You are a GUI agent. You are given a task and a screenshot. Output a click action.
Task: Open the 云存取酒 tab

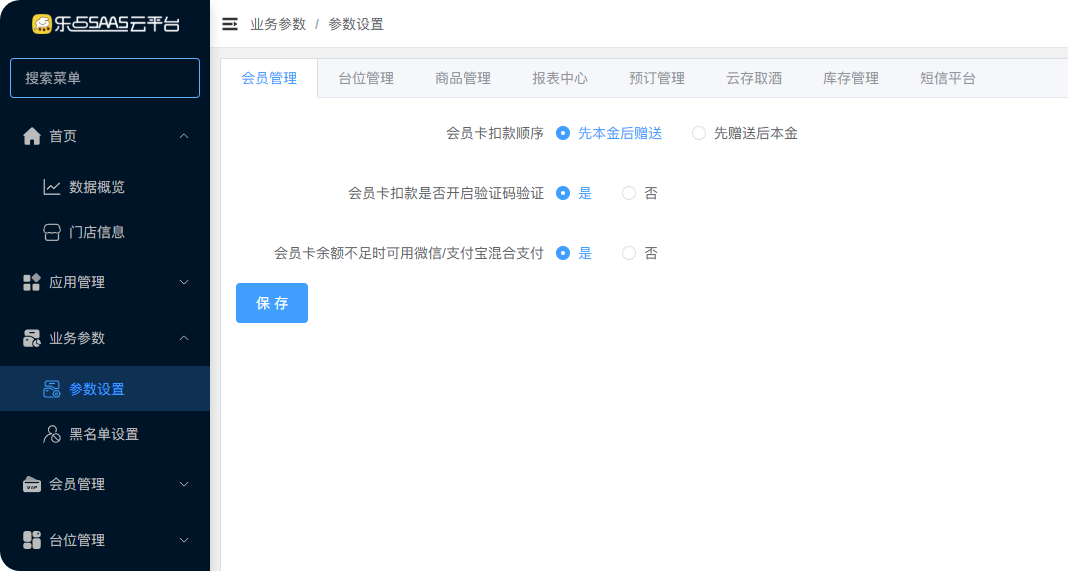(754, 78)
